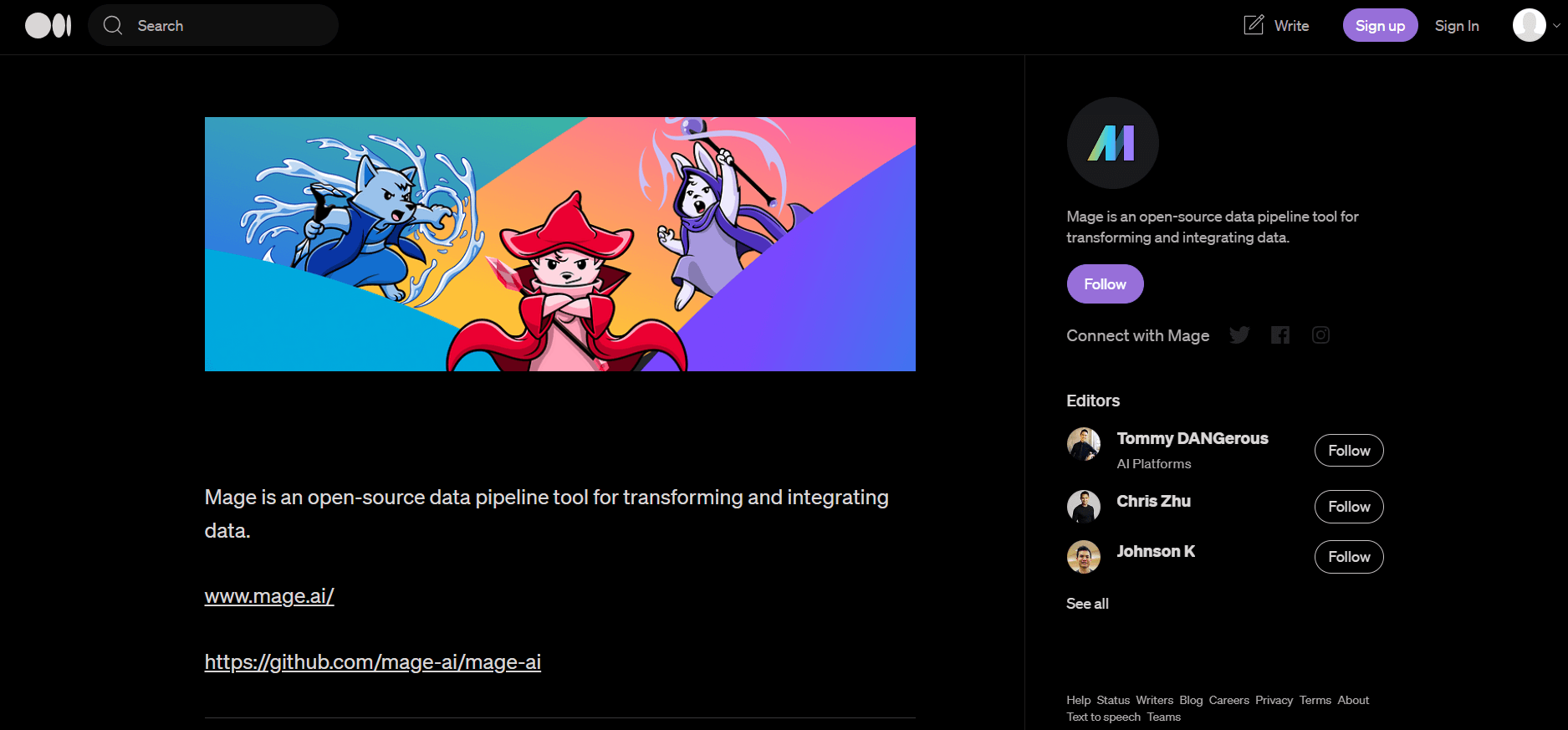Open Mage's Instagram icon
Screen dimensions: 1568x730
[x=1320, y=335]
